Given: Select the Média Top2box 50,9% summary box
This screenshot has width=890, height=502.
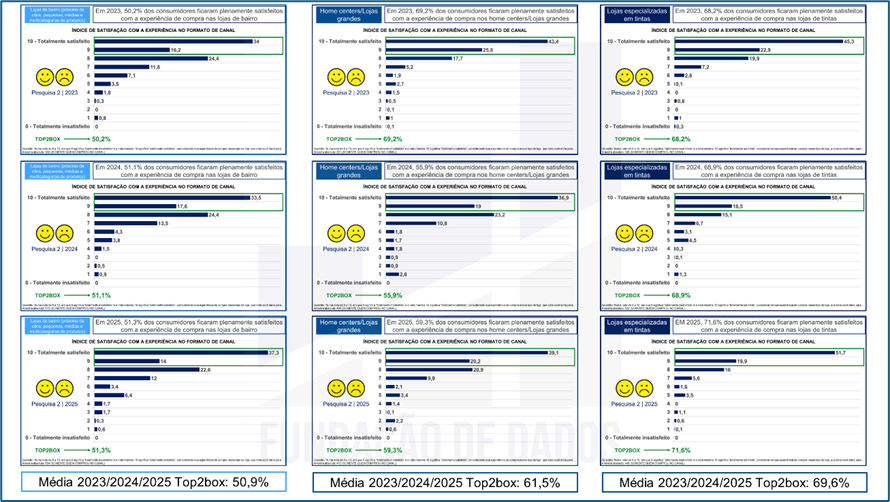Looking at the screenshot, I should pyautogui.click(x=139, y=484).
